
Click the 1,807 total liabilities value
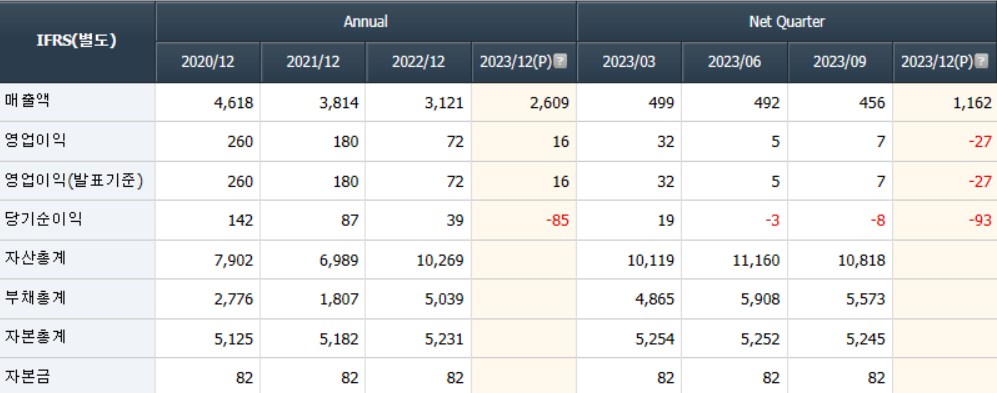340,300
